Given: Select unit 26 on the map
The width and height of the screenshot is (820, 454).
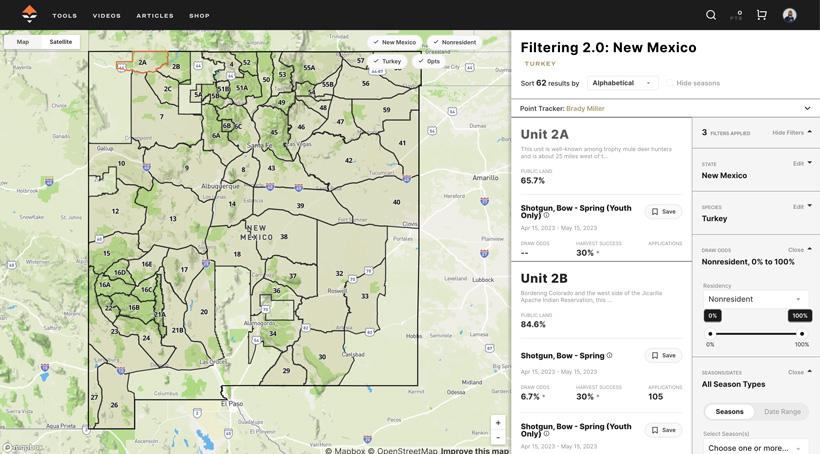Looking at the screenshot, I should coord(114,405).
